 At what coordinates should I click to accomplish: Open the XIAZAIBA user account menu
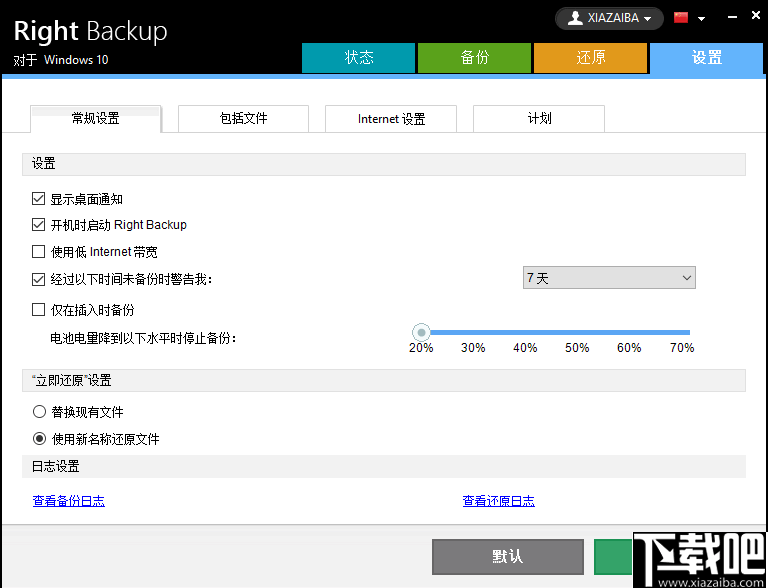click(x=609, y=19)
